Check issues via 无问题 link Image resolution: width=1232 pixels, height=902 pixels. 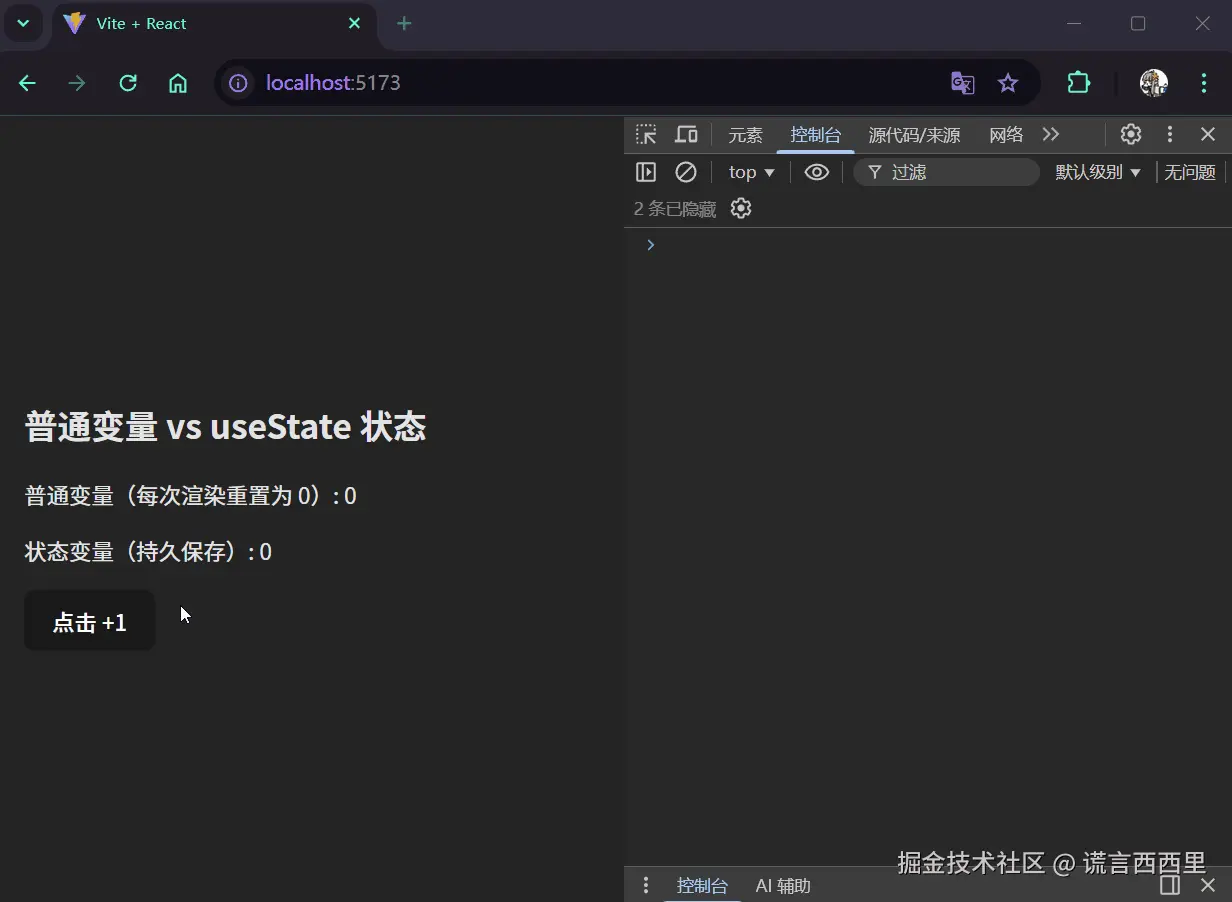point(1189,172)
